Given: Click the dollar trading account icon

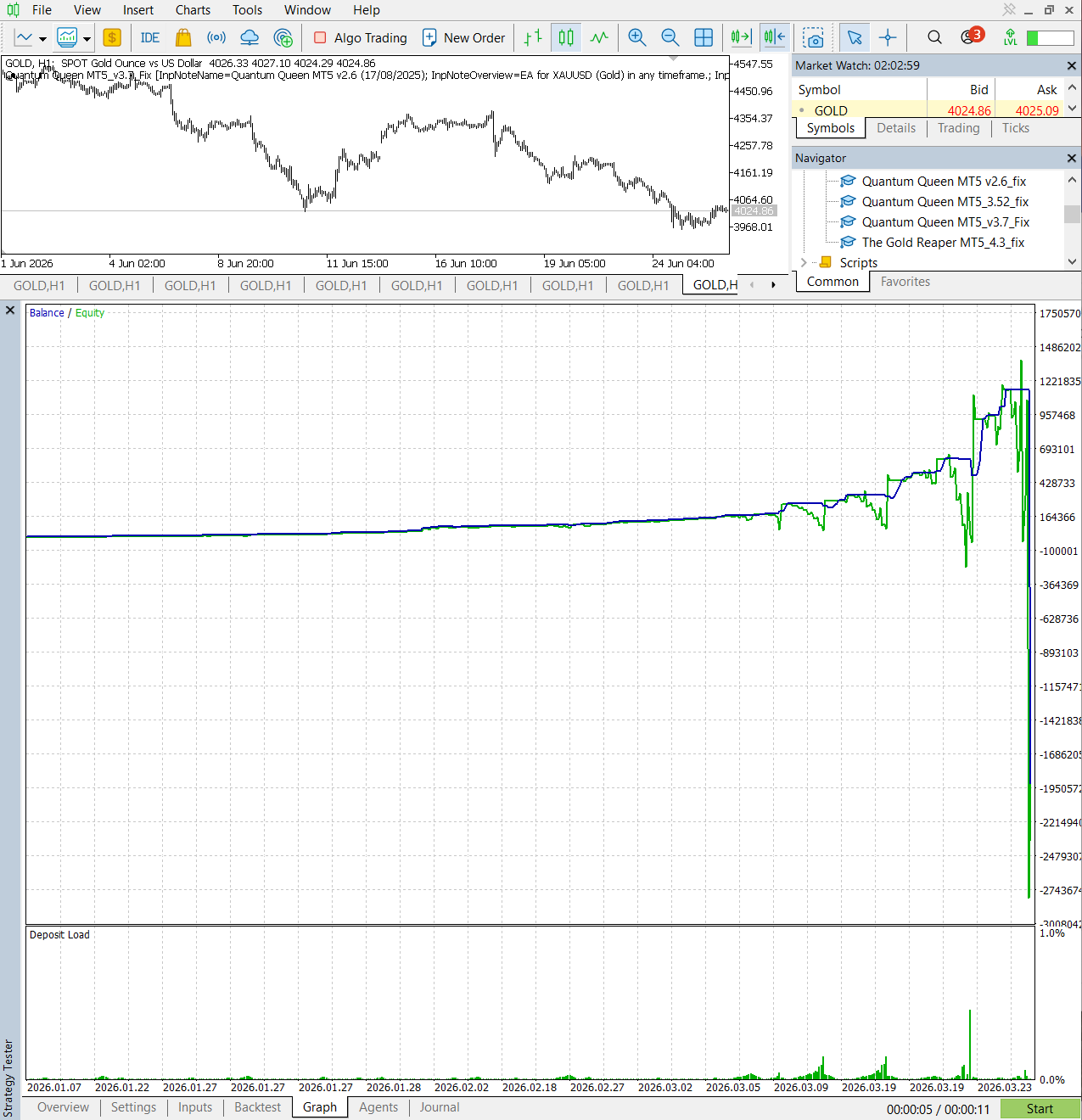Looking at the screenshot, I should pos(112,37).
